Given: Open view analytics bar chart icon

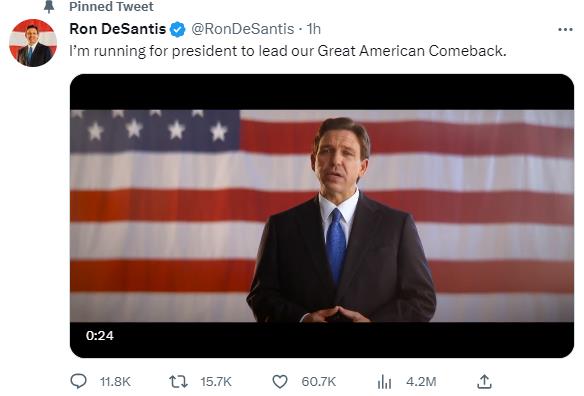Looking at the screenshot, I should click(384, 382).
